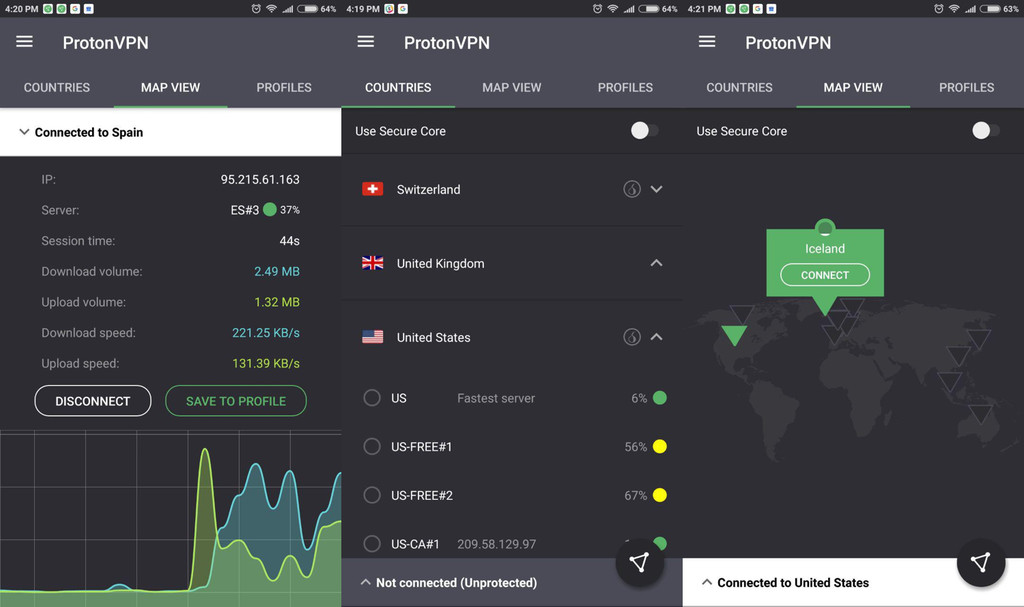Tap ES#3 server load indicator
This screenshot has height=607, width=1024.
pyautogui.click(x=270, y=210)
